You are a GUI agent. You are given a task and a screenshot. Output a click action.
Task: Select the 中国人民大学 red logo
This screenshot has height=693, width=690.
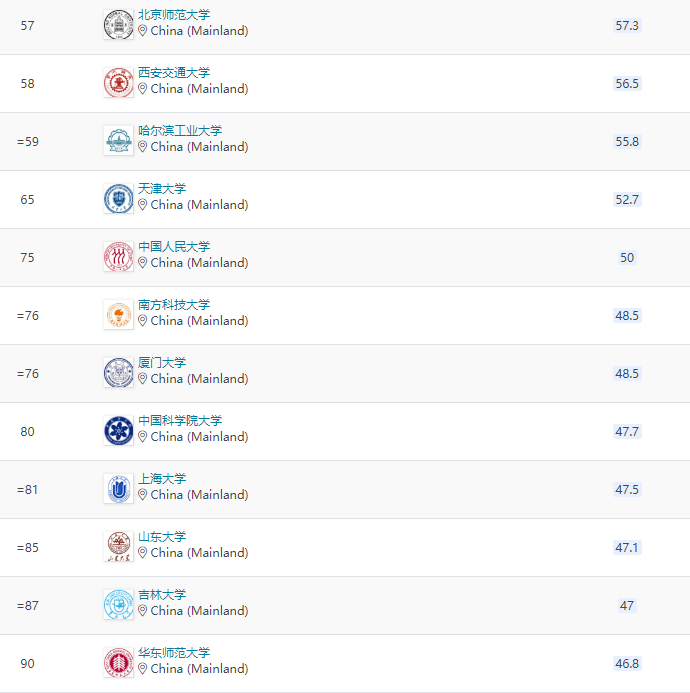118,257
